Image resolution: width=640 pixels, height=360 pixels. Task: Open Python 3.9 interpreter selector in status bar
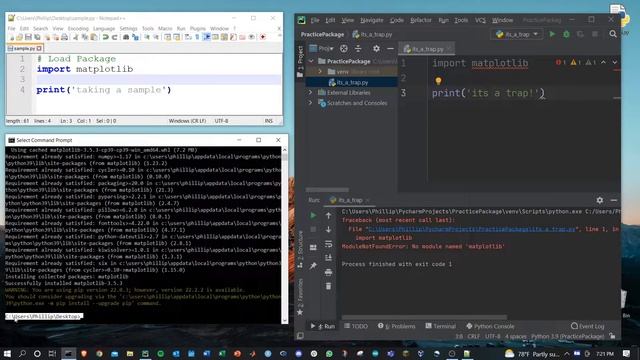(x=567, y=336)
